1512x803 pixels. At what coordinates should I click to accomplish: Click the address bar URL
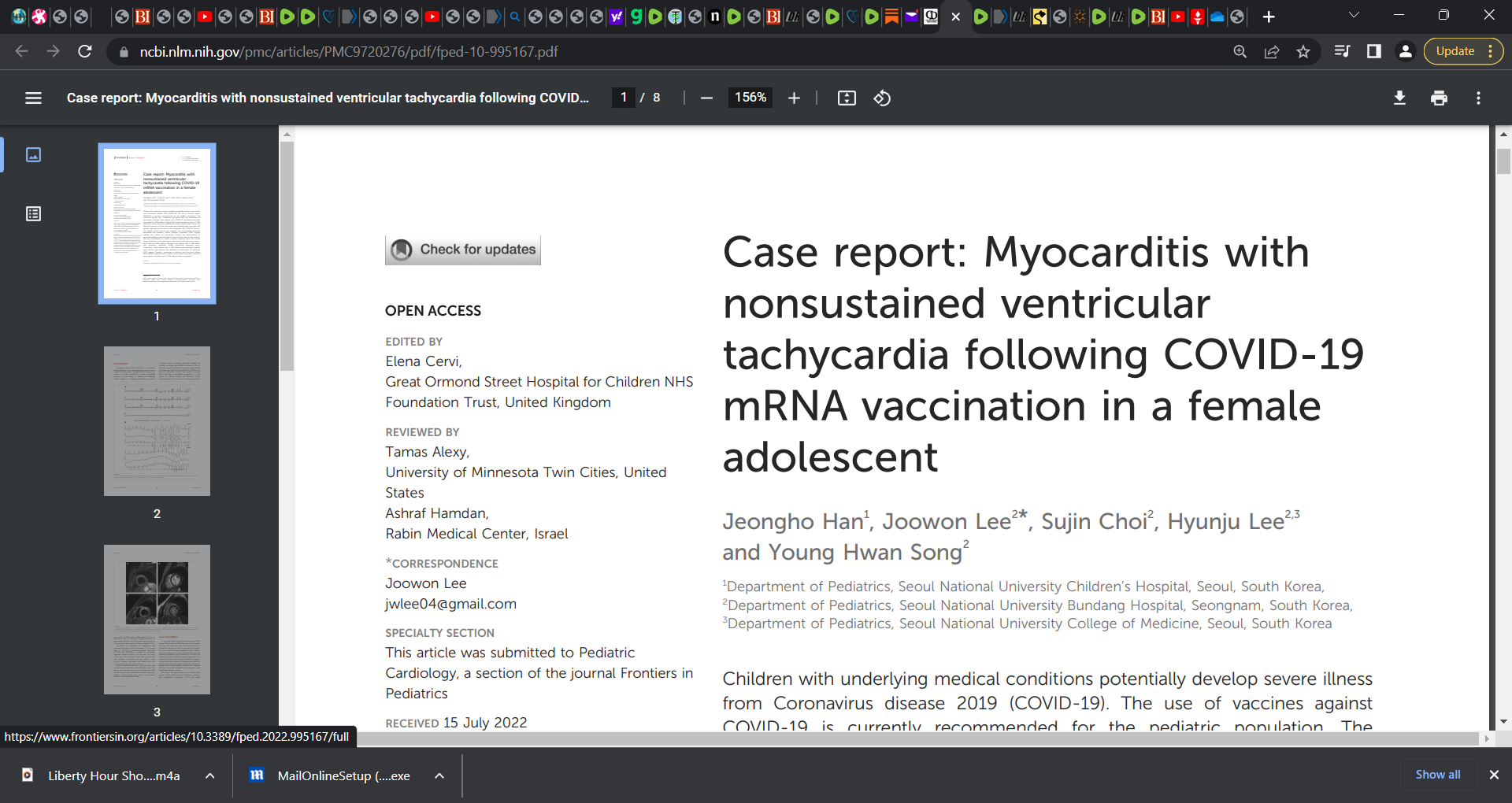point(349,52)
